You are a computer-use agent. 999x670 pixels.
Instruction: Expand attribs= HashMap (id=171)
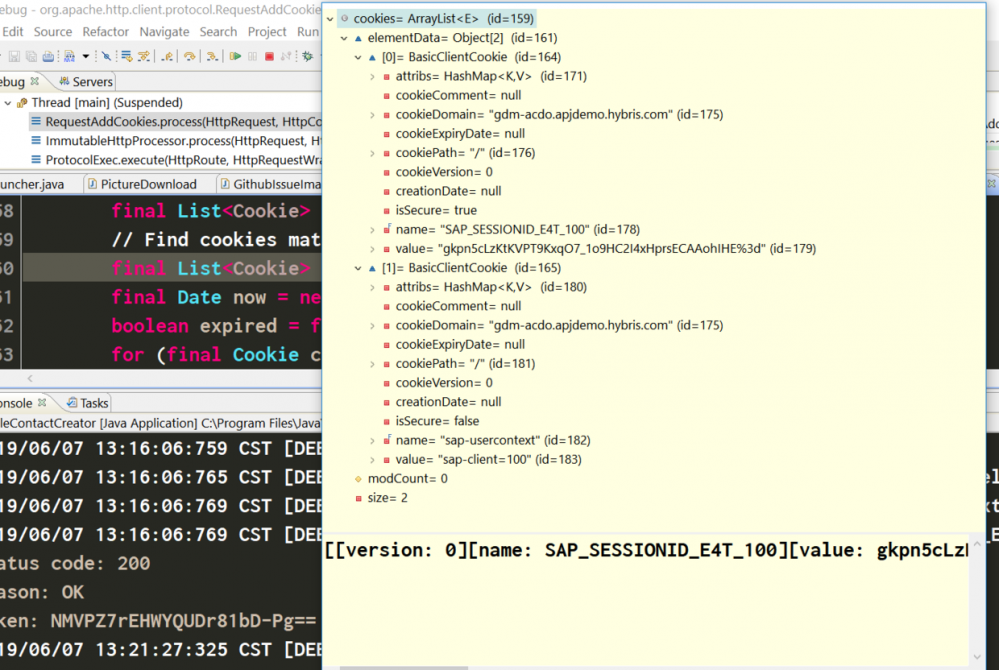(372, 76)
